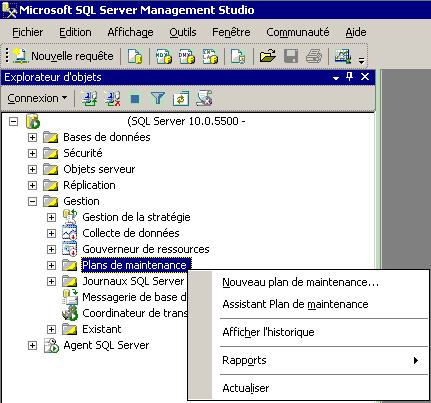This screenshot has height=403, width=431.
Task: Open the Connexion dropdown
Action: (37, 98)
